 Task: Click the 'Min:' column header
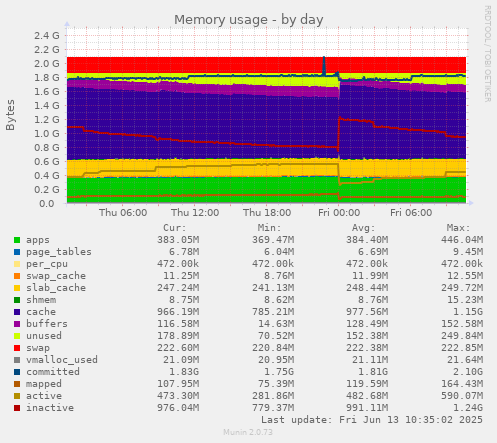269,228
